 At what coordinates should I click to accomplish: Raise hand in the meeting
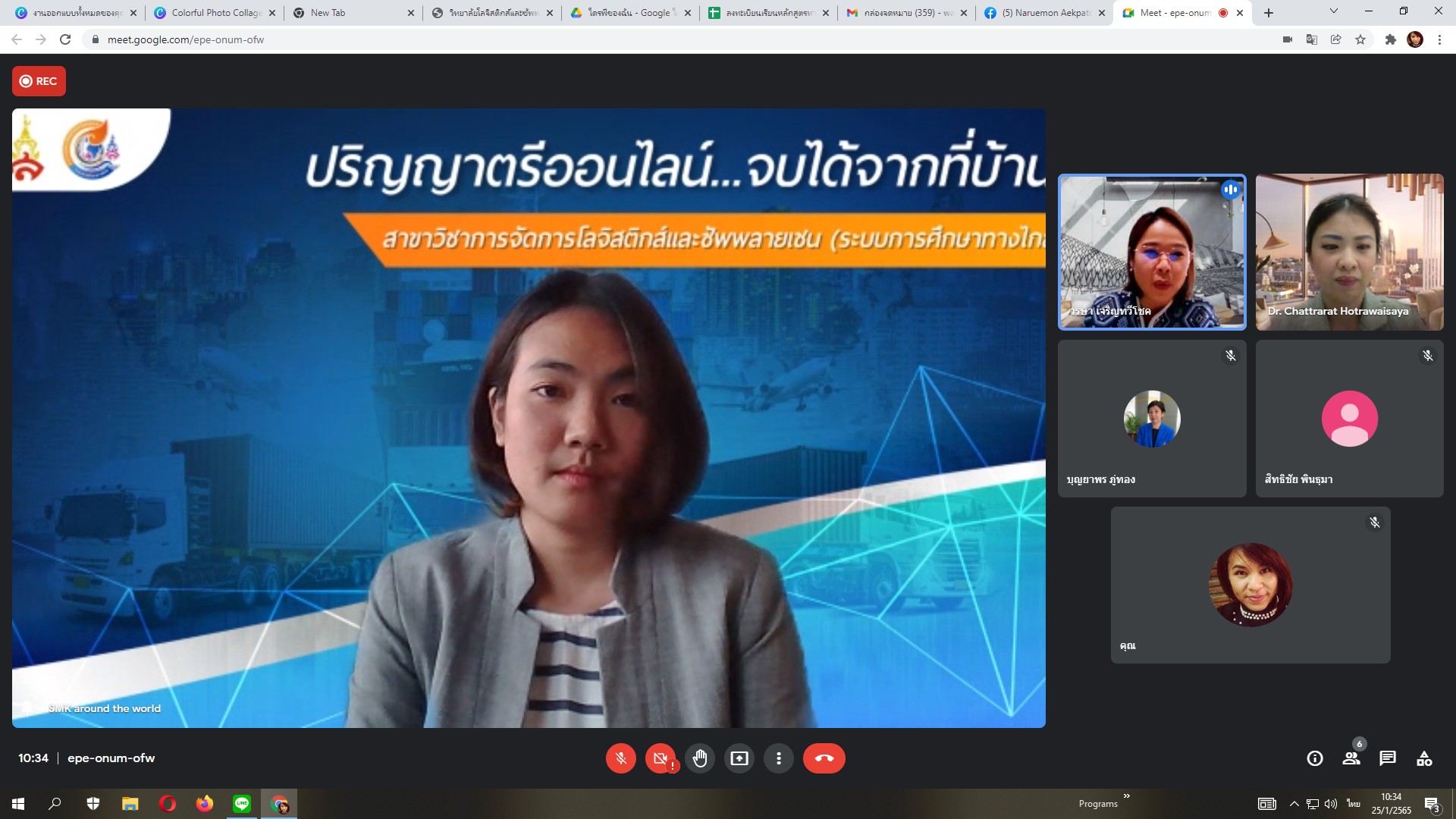(700, 758)
